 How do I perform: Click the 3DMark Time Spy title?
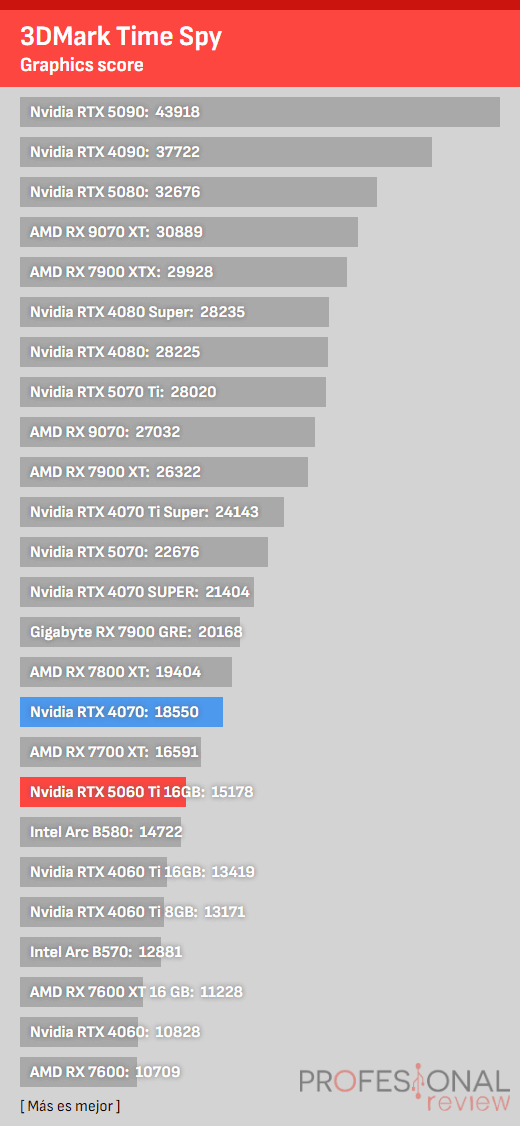tap(121, 36)
